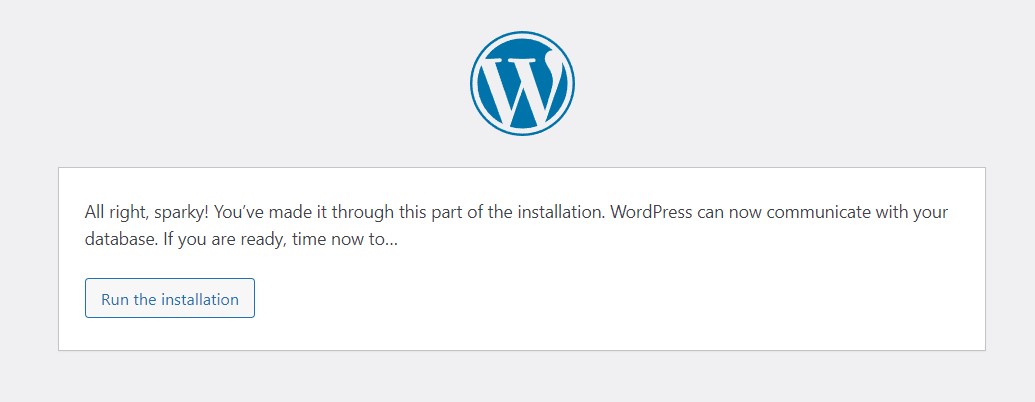Viewport: 1035px width, 402px height.
Task: Click the word 'sparky' in the message
Action: pos(180,213)
